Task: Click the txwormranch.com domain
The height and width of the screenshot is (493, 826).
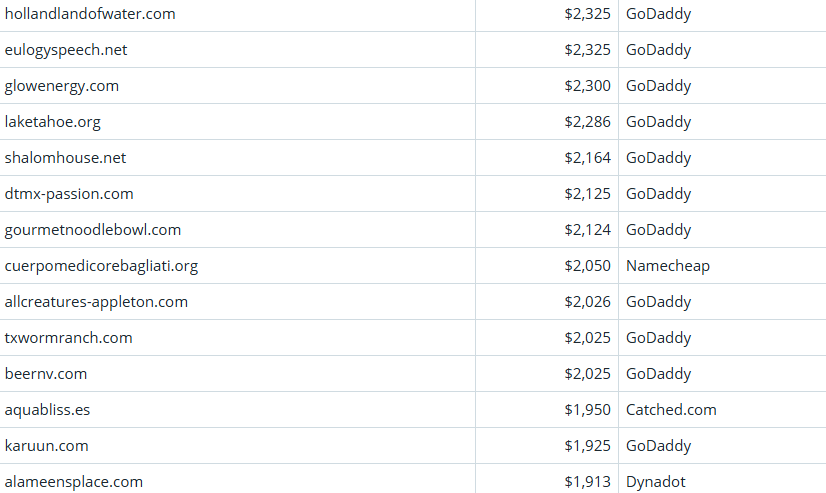Action: tap(69, 338)
